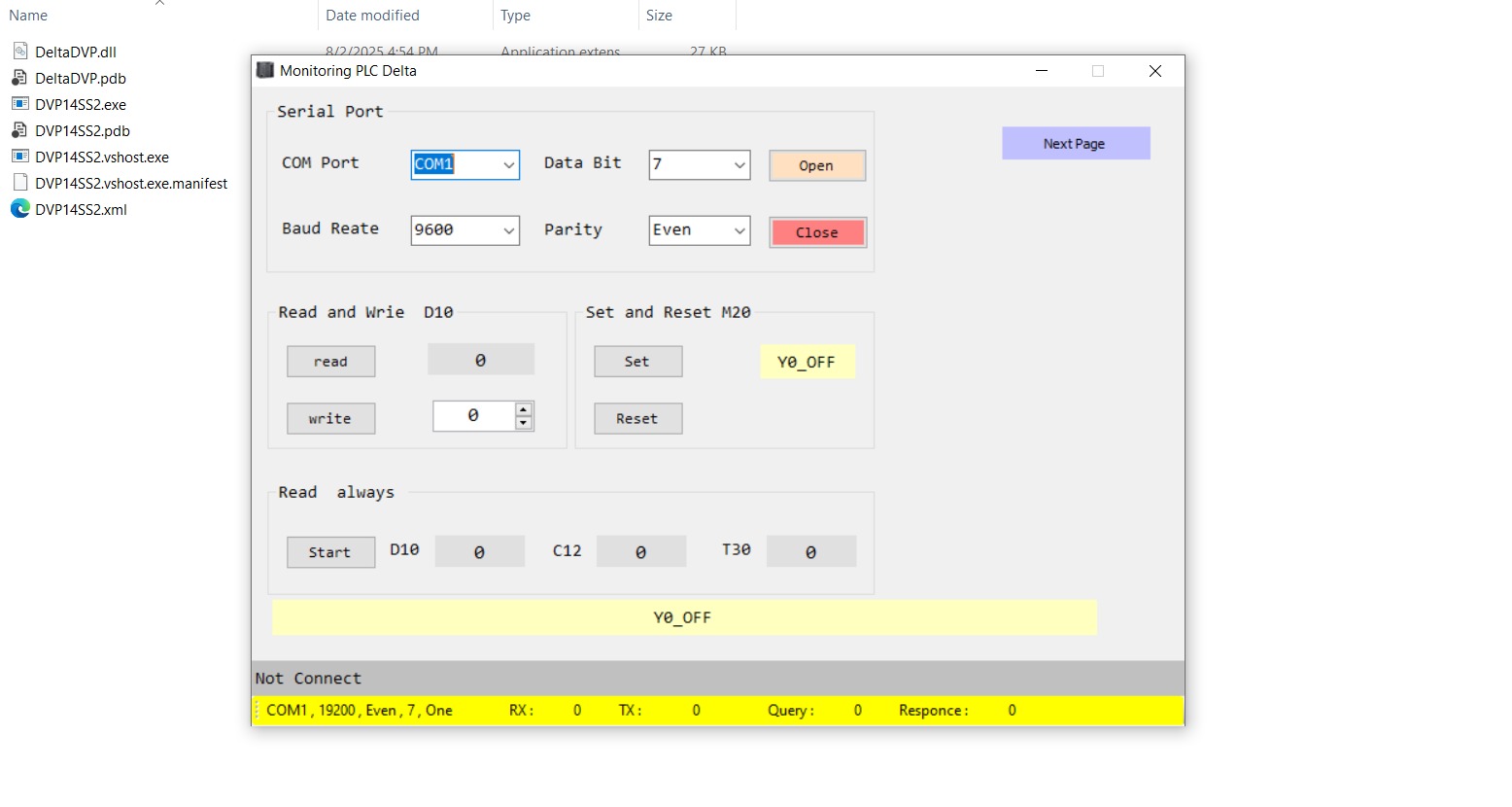
Task: Click the read button for D10
Action: 330,362
